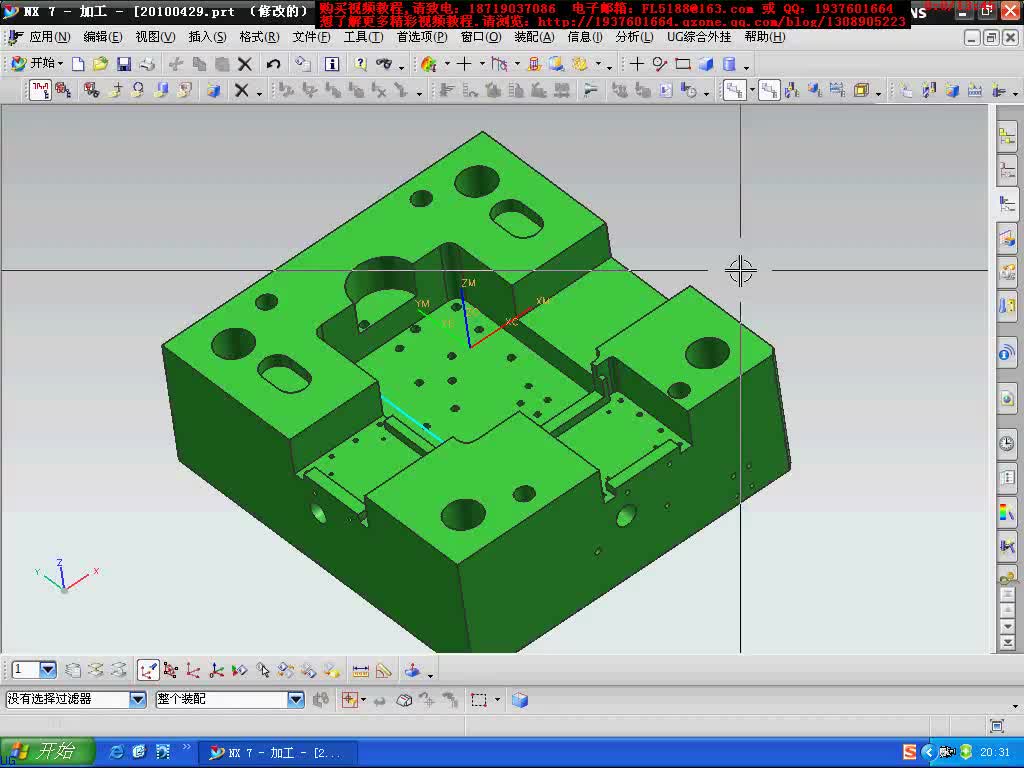Toggle the highlighted WCS dynamics button
This screenshot has height=768, width=1024.
coord(148,670)
